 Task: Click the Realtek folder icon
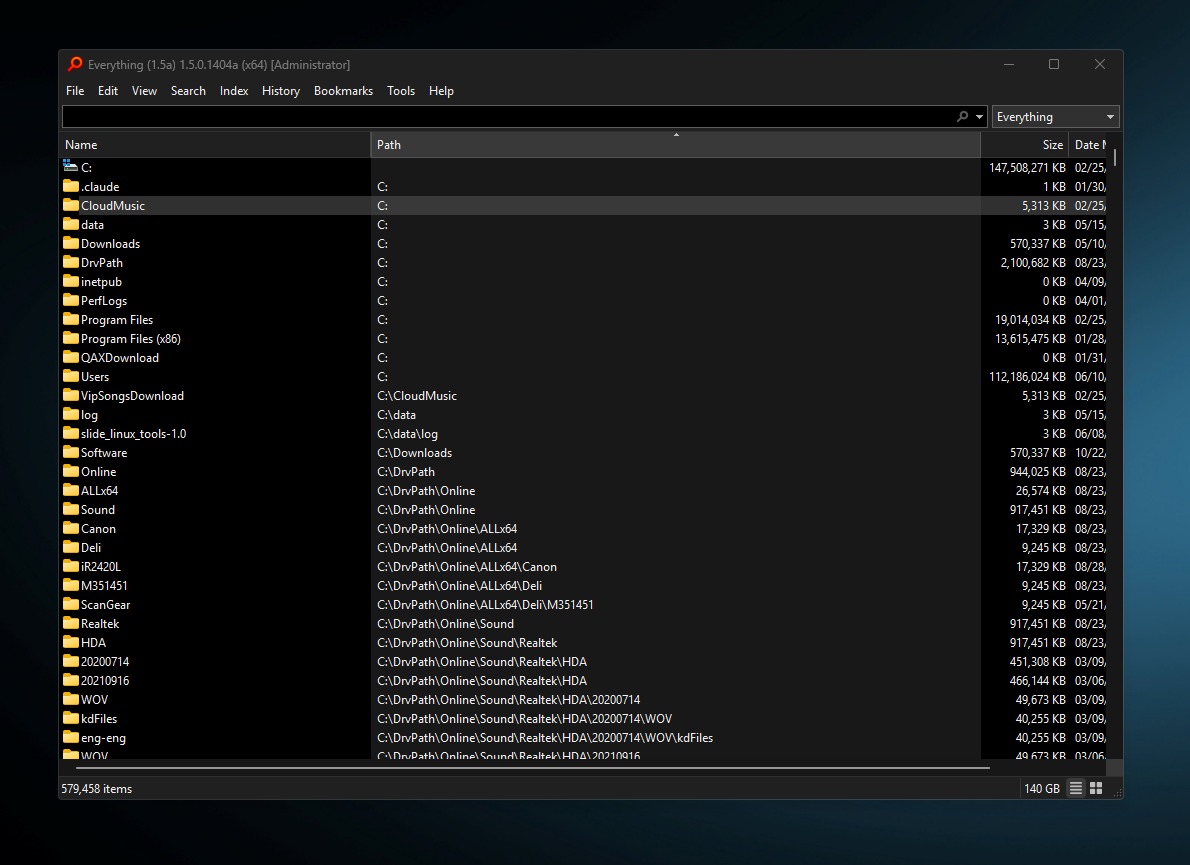[70, 623]
